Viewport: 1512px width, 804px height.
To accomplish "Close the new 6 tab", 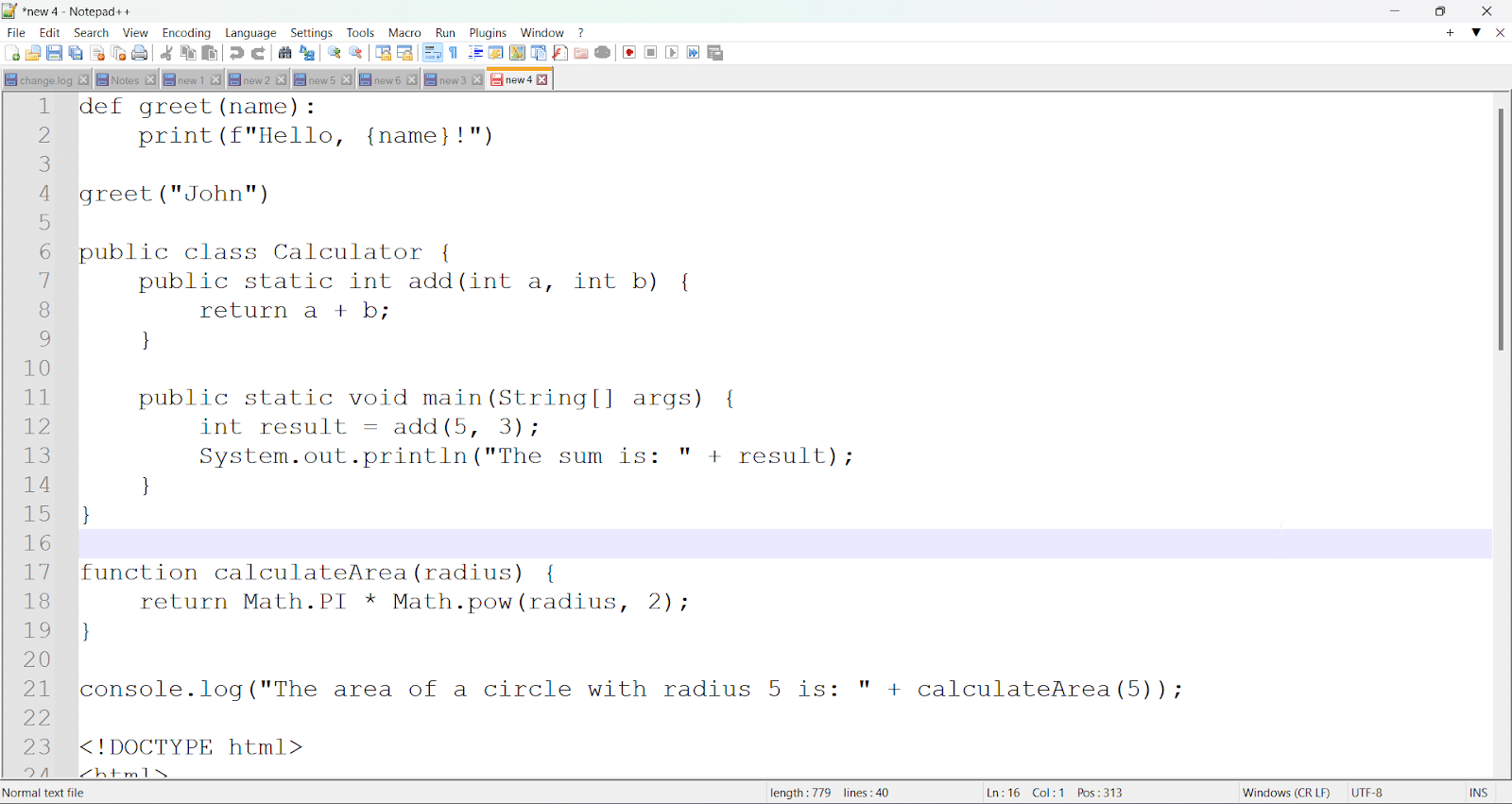I will 412,80.
